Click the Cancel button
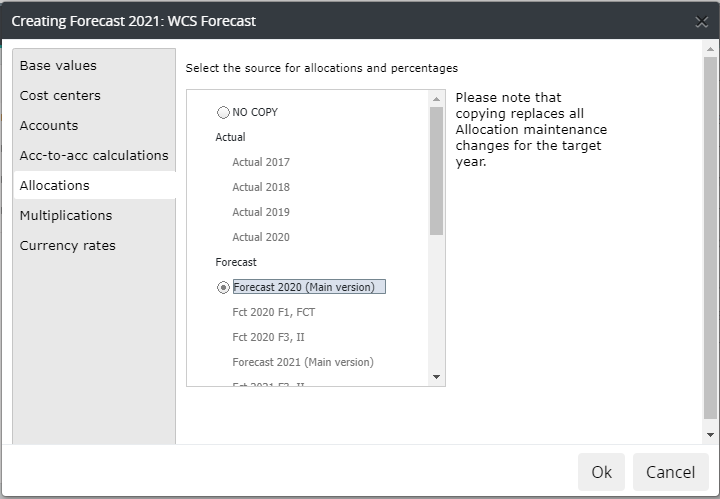The height and width of the screenshot is (499, 720). coord(670,472)
